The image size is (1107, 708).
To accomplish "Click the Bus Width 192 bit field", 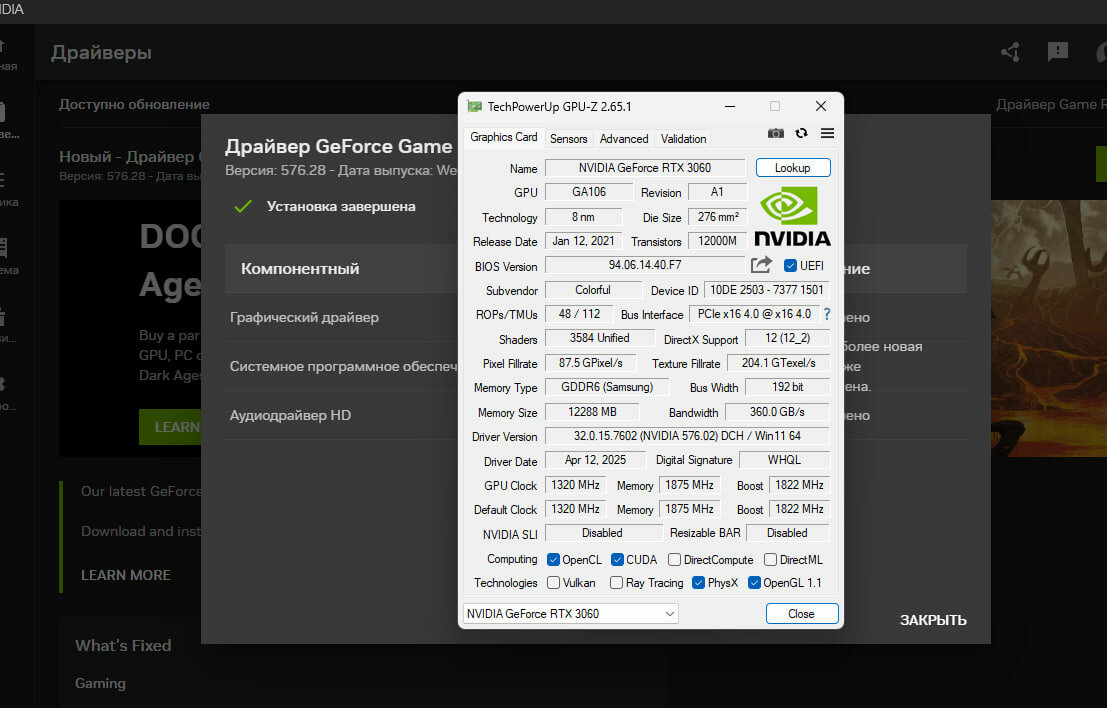I will (787, 387).
